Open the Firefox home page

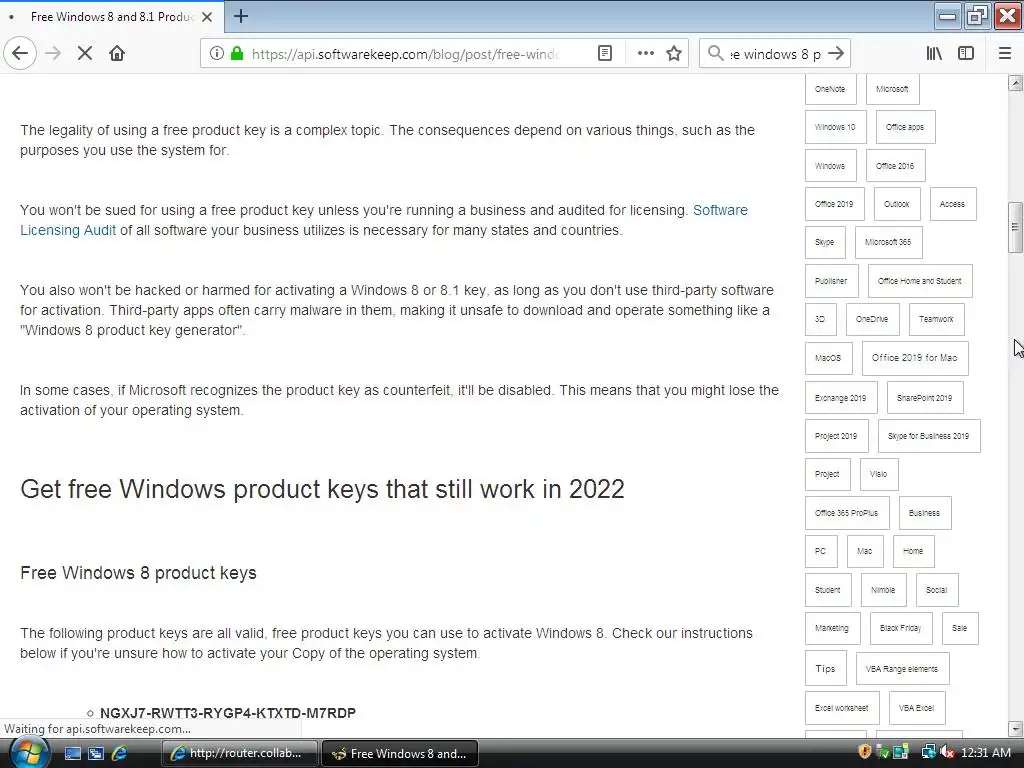pyautogui.click(x=117, y=54)
